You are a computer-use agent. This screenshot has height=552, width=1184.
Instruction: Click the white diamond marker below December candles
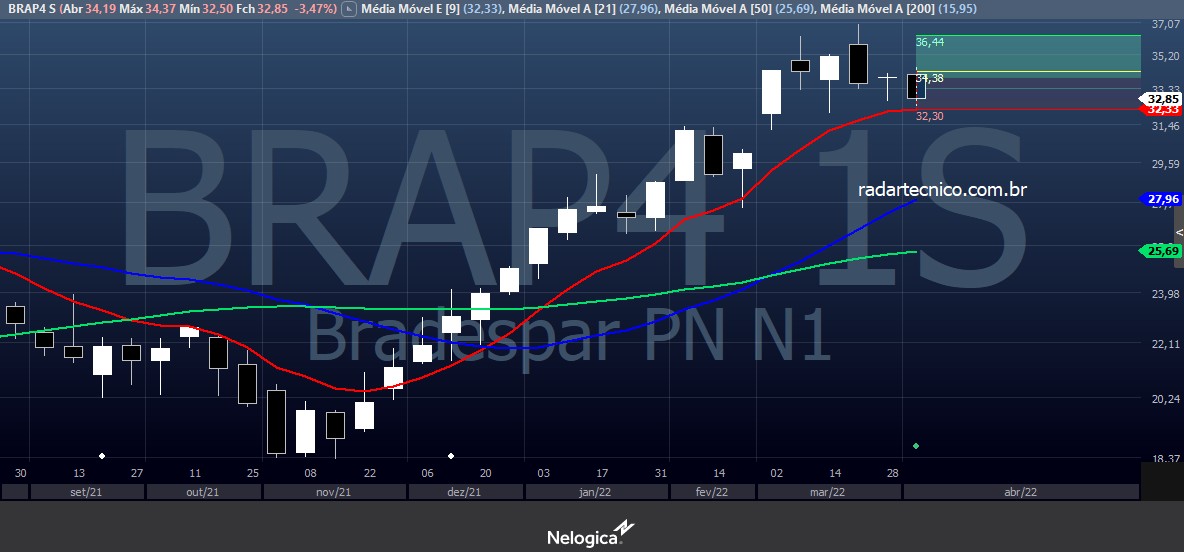click(x=451, y=456)
